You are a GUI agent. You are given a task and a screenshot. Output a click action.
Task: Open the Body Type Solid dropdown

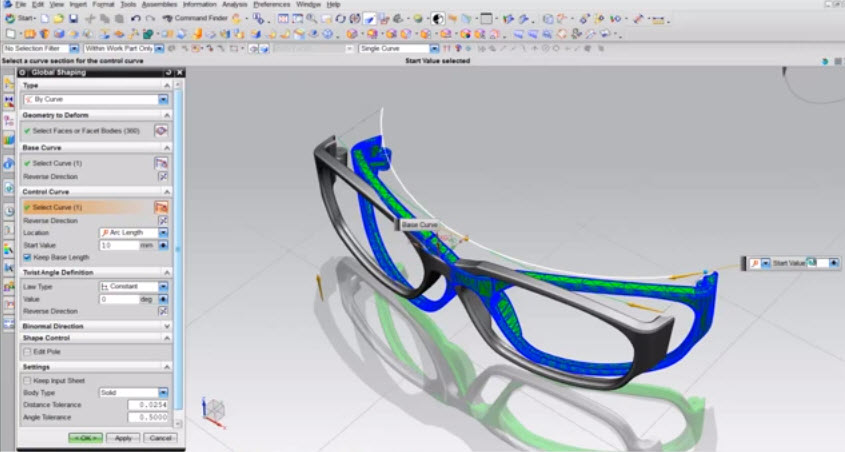point(163,393)
